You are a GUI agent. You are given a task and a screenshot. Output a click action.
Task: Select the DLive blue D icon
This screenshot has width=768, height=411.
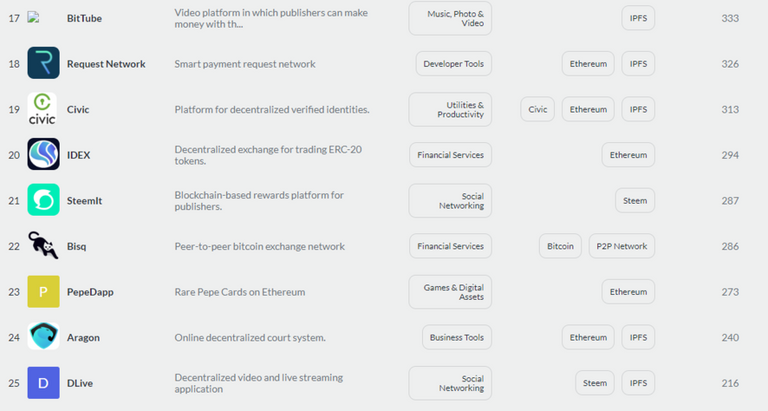click(43, 383)
